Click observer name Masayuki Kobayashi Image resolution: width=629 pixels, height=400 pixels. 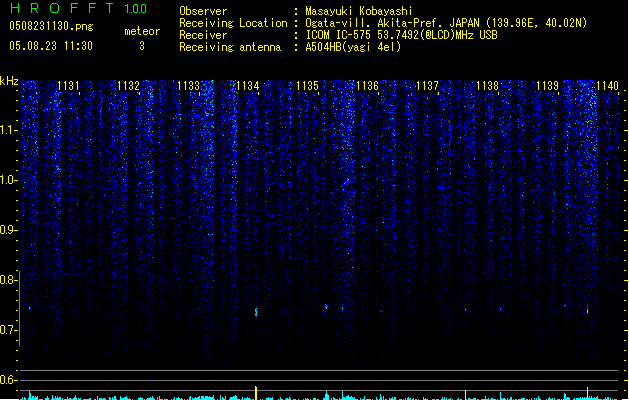359,11
